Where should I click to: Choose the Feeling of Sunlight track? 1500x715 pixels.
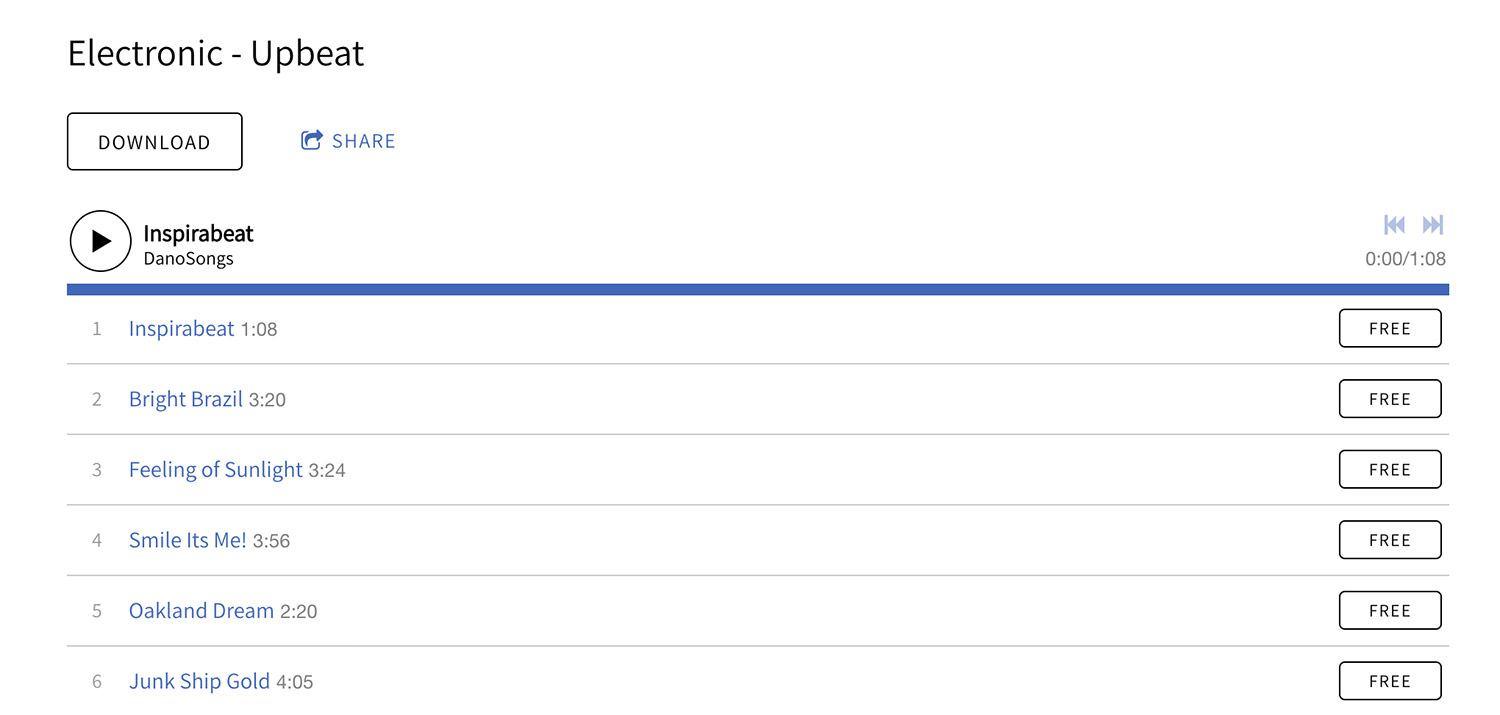tap(216, 470)
